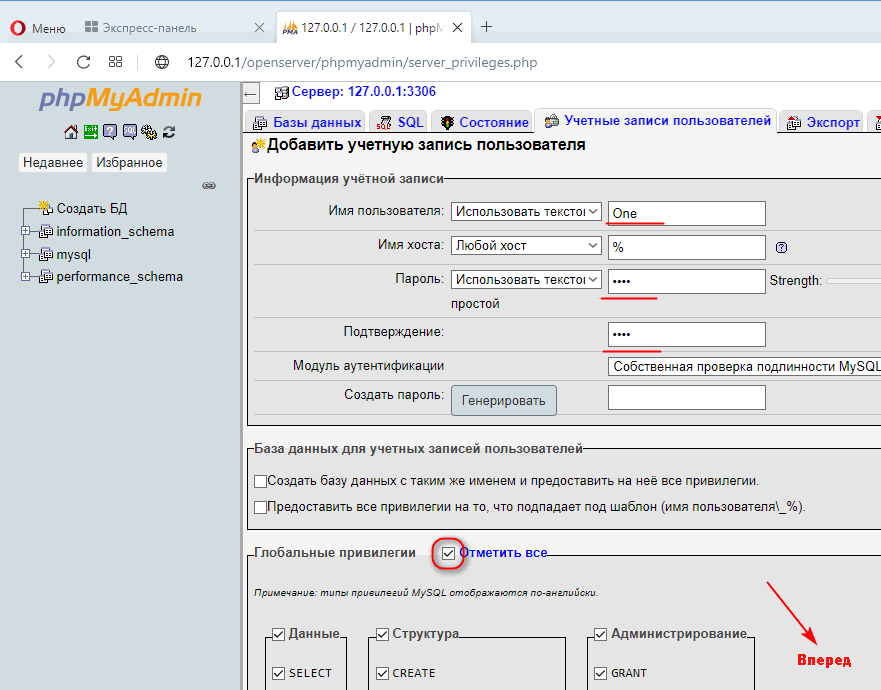Reload the navigation panel icon

(169, 132)
